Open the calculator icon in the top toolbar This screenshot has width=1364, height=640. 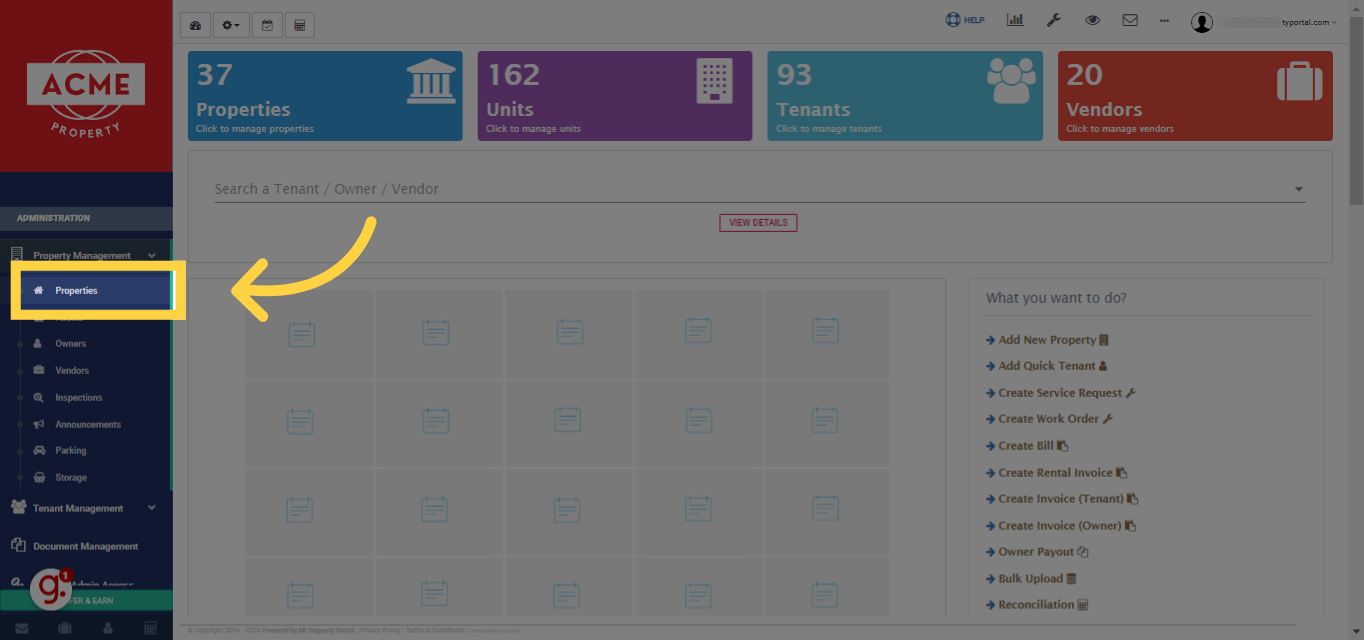pyautogui.click(x=299, y=24)
